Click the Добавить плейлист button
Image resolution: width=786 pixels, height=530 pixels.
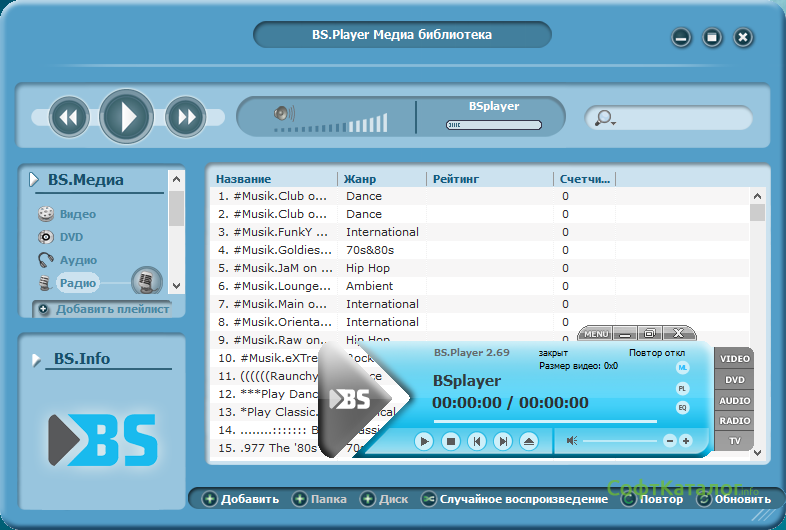point(102,309)
